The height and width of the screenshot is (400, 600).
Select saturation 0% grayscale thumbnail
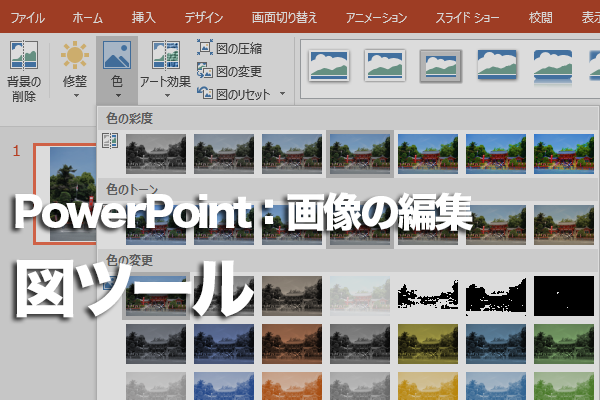point(156,154)
